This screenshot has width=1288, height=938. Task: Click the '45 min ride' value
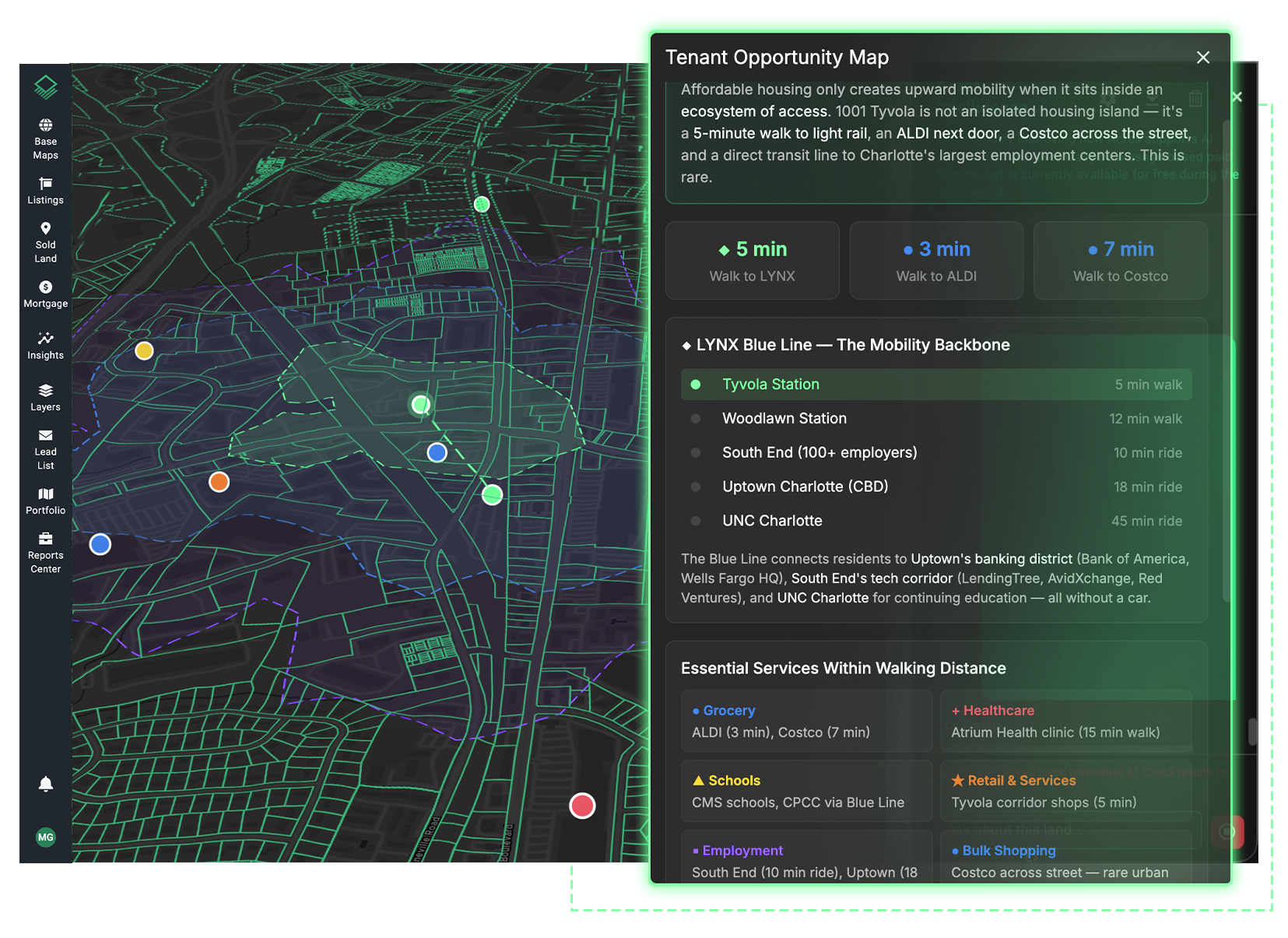point(1146,521)
